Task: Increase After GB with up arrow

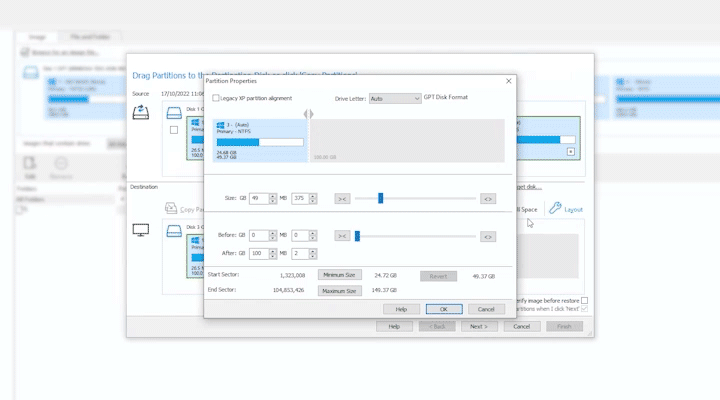Action: (273, 251)
